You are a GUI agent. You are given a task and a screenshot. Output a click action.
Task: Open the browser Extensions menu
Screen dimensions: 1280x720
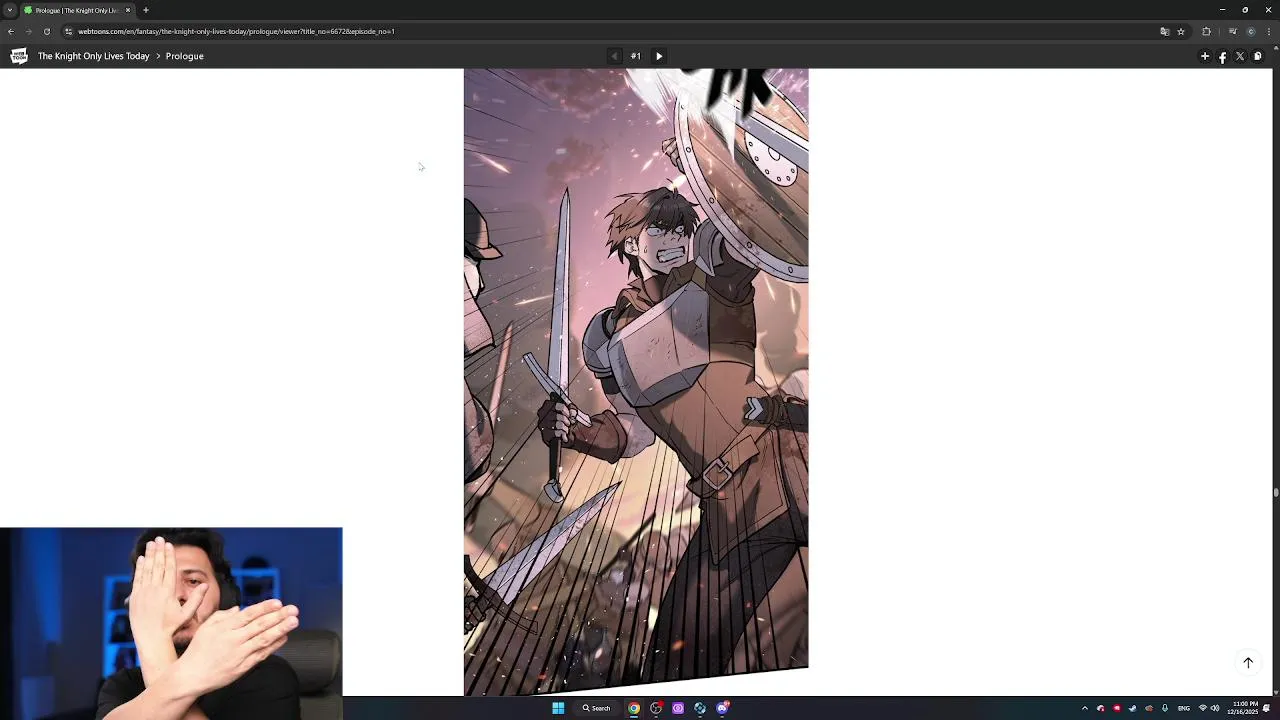(1206, 31)
